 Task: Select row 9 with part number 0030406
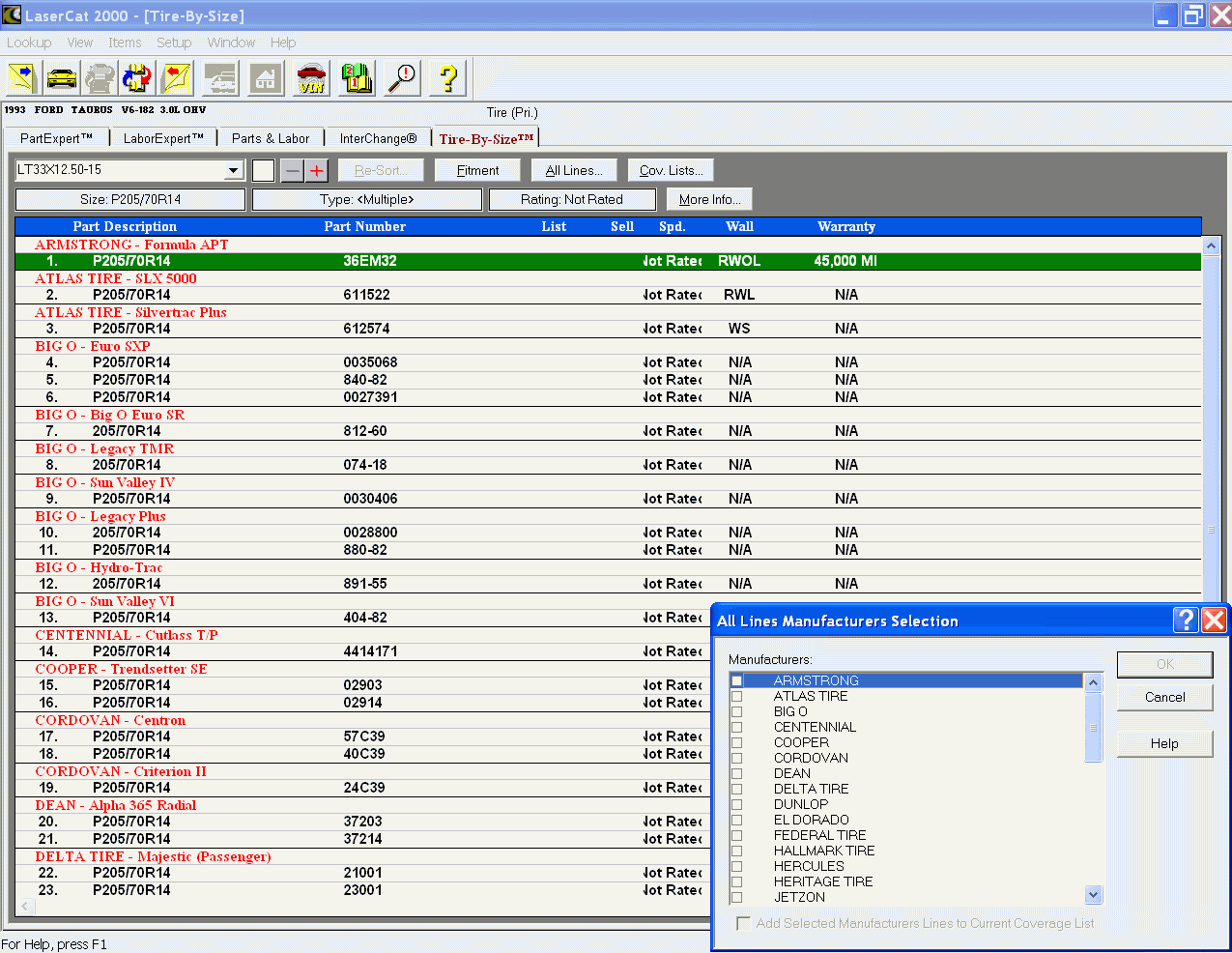click(x=609, y=499)
